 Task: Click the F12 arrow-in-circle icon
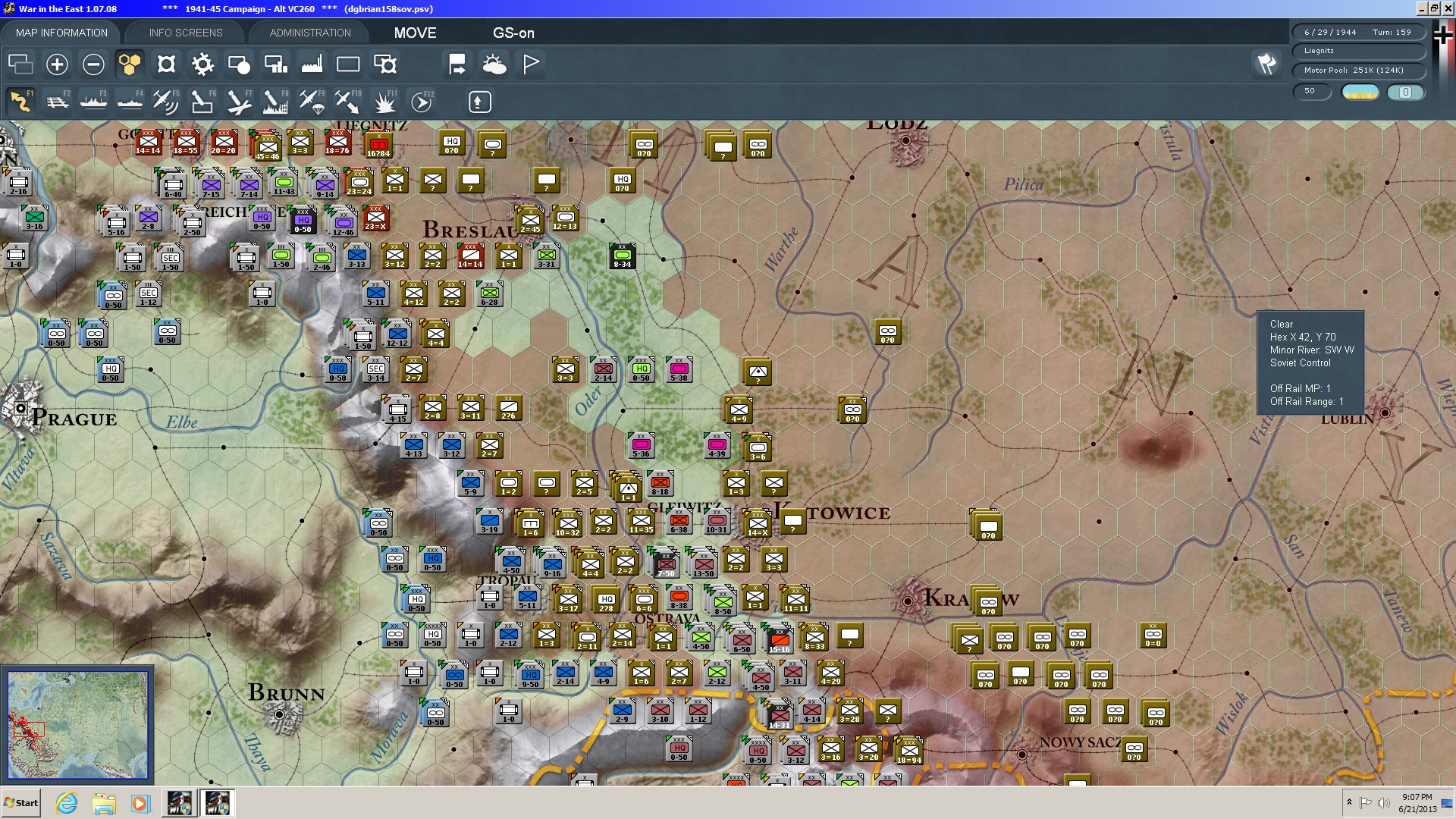[x=422, y=102]
